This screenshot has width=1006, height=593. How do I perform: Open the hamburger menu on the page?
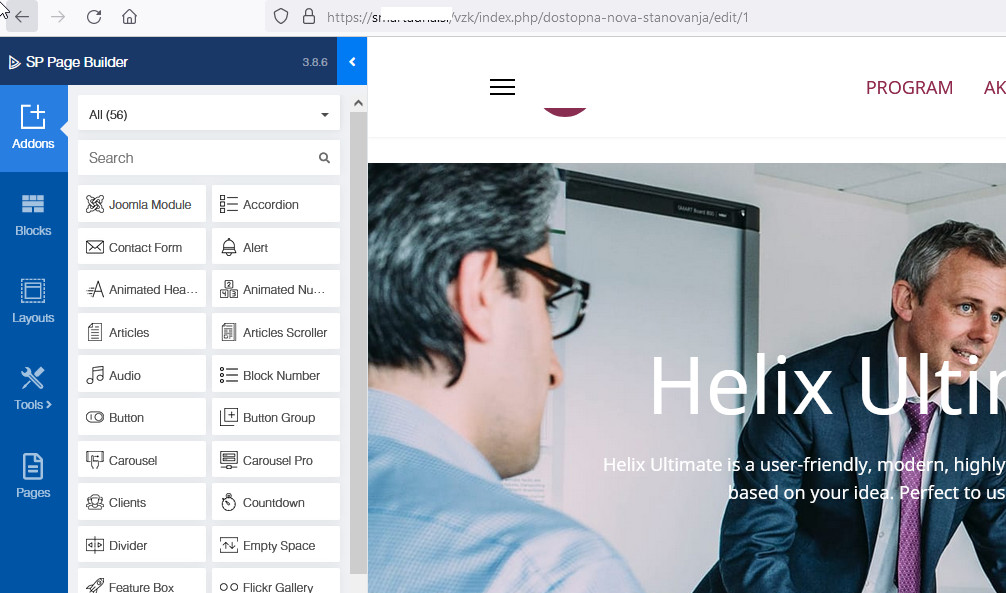(x=502, y=88)
